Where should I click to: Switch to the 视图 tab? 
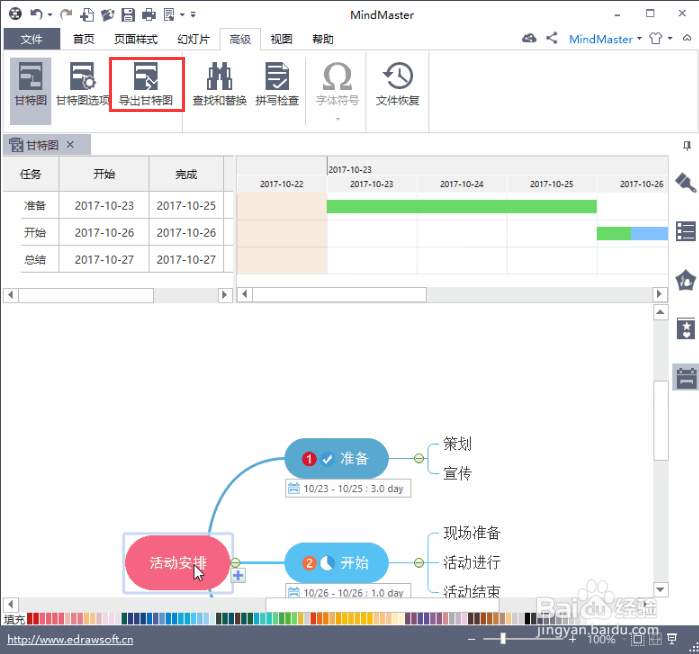point(281,39)
